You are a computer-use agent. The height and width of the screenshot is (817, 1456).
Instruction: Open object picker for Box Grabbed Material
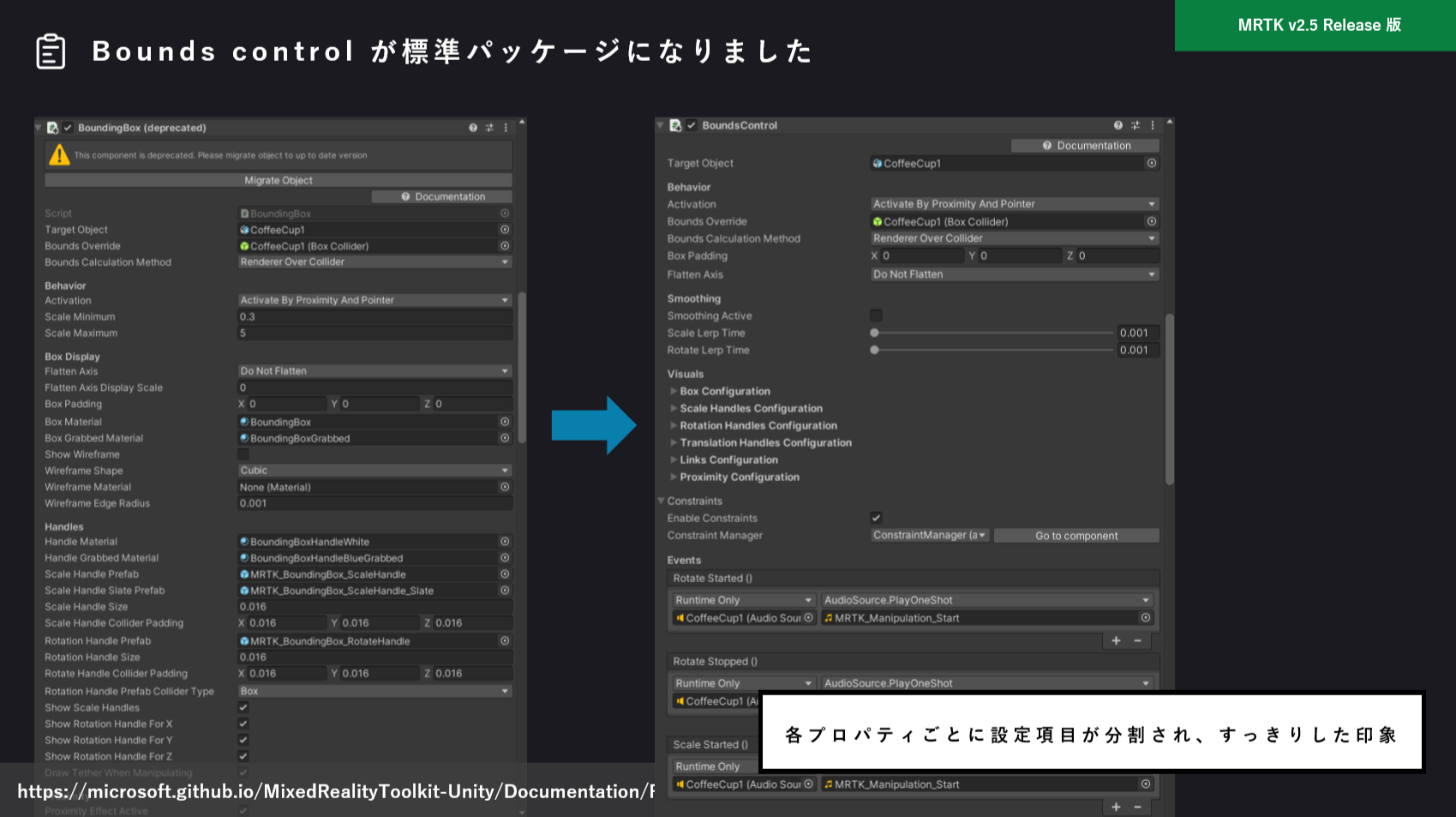coord(505,438)
